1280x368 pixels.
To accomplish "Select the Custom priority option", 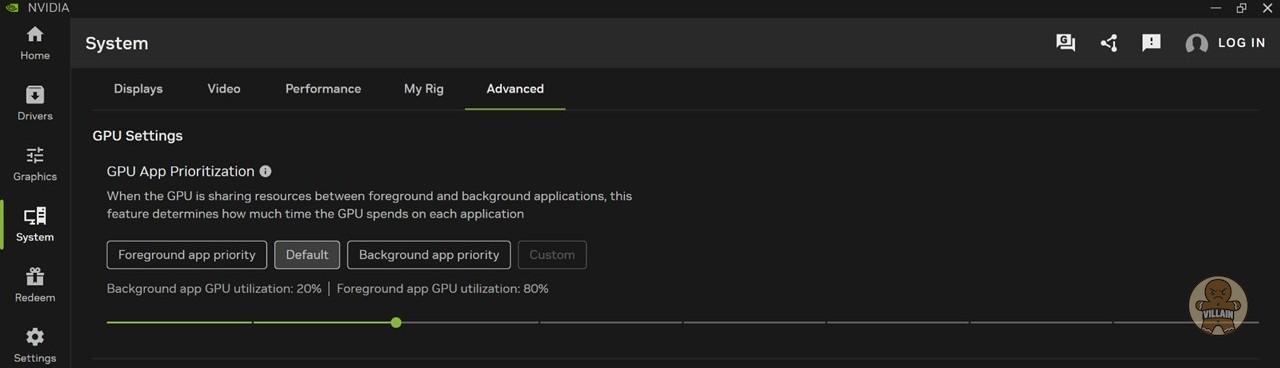I will [x=552, y=255].
